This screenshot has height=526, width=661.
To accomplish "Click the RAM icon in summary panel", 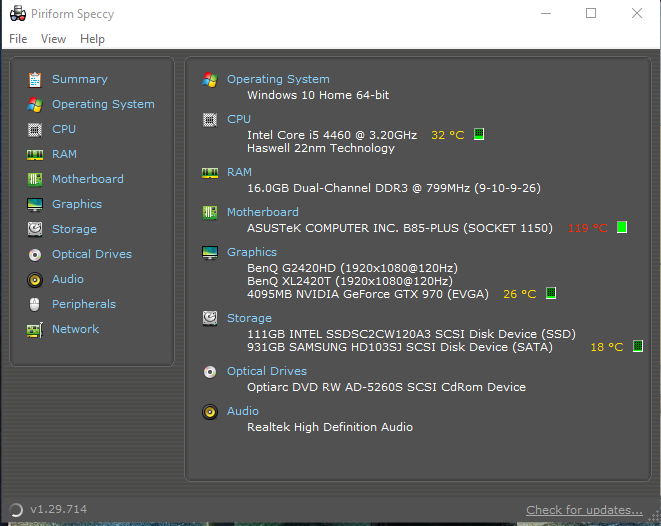I will [210, 172].
